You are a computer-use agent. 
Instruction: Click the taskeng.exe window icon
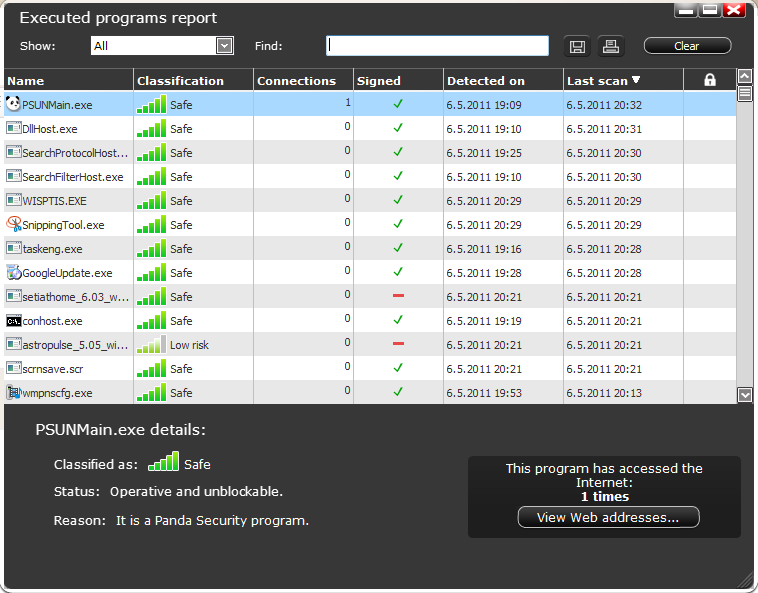(14, 248)
